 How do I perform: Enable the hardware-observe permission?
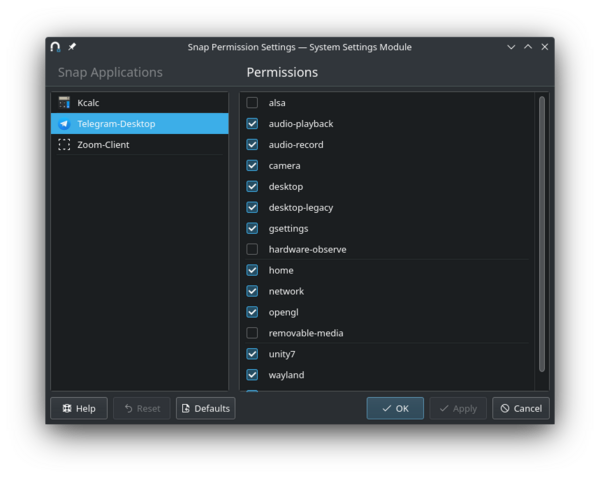click(252, 249)
